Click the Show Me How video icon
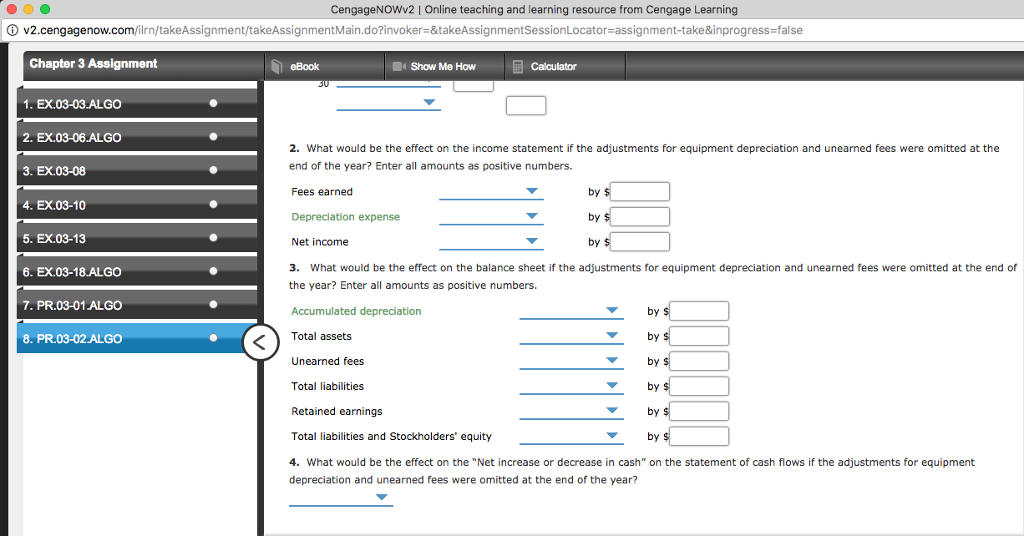1024x536 pixels. (399, 67)
